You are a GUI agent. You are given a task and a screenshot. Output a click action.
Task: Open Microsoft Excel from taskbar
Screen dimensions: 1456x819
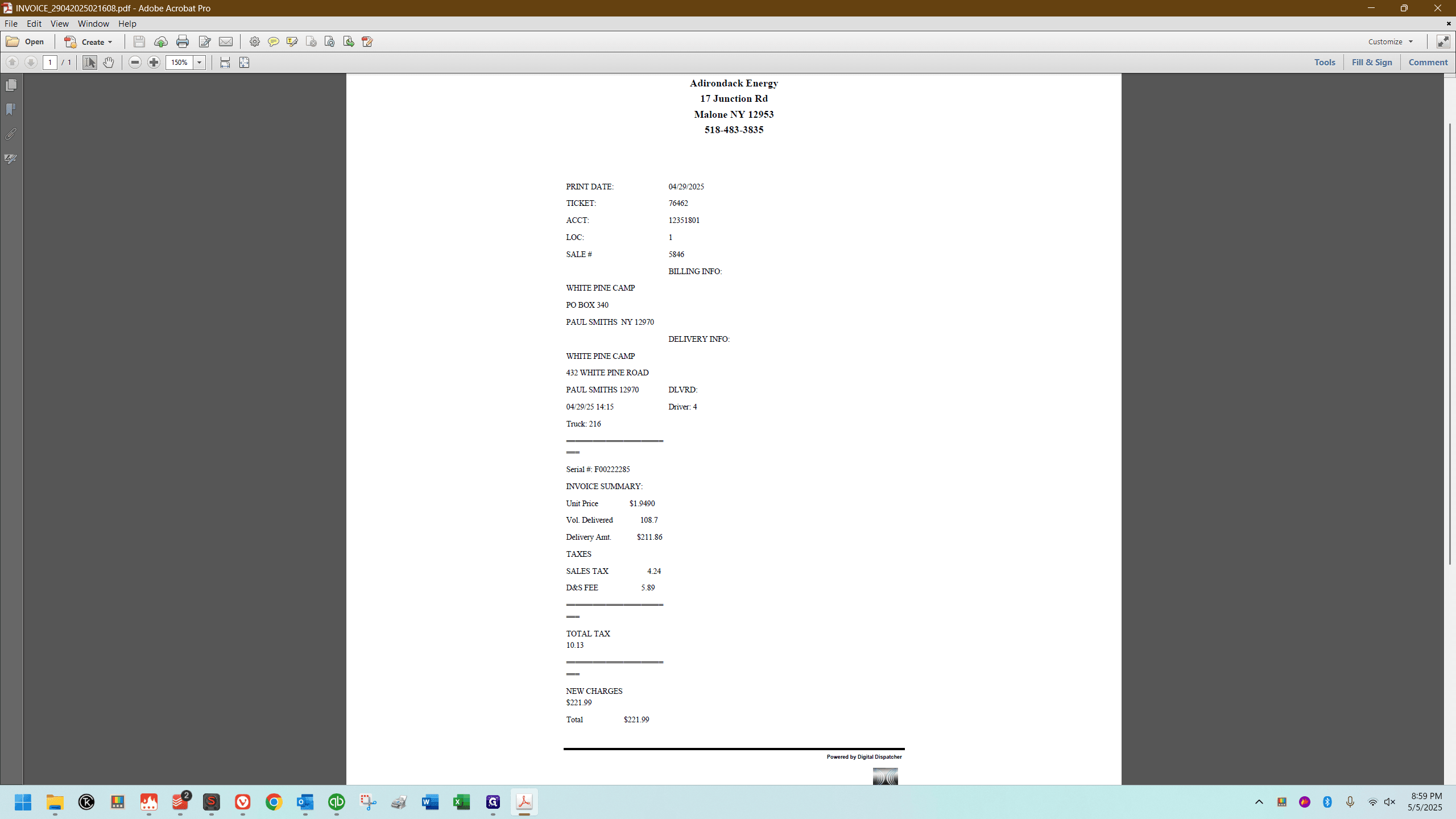462,802
